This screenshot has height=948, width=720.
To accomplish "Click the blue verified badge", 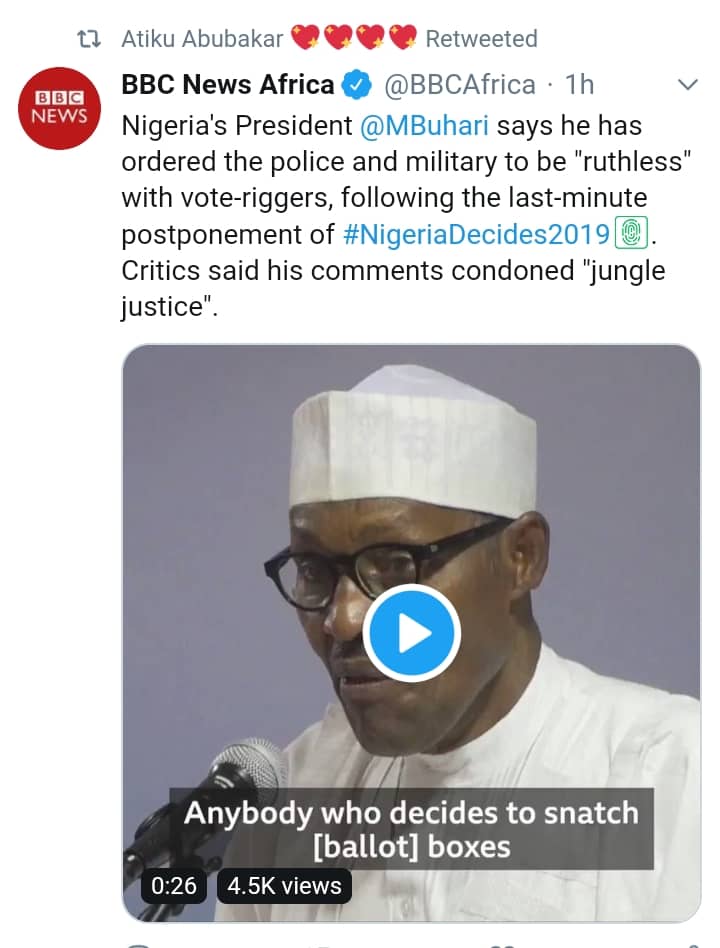I will tap(356, 86).
